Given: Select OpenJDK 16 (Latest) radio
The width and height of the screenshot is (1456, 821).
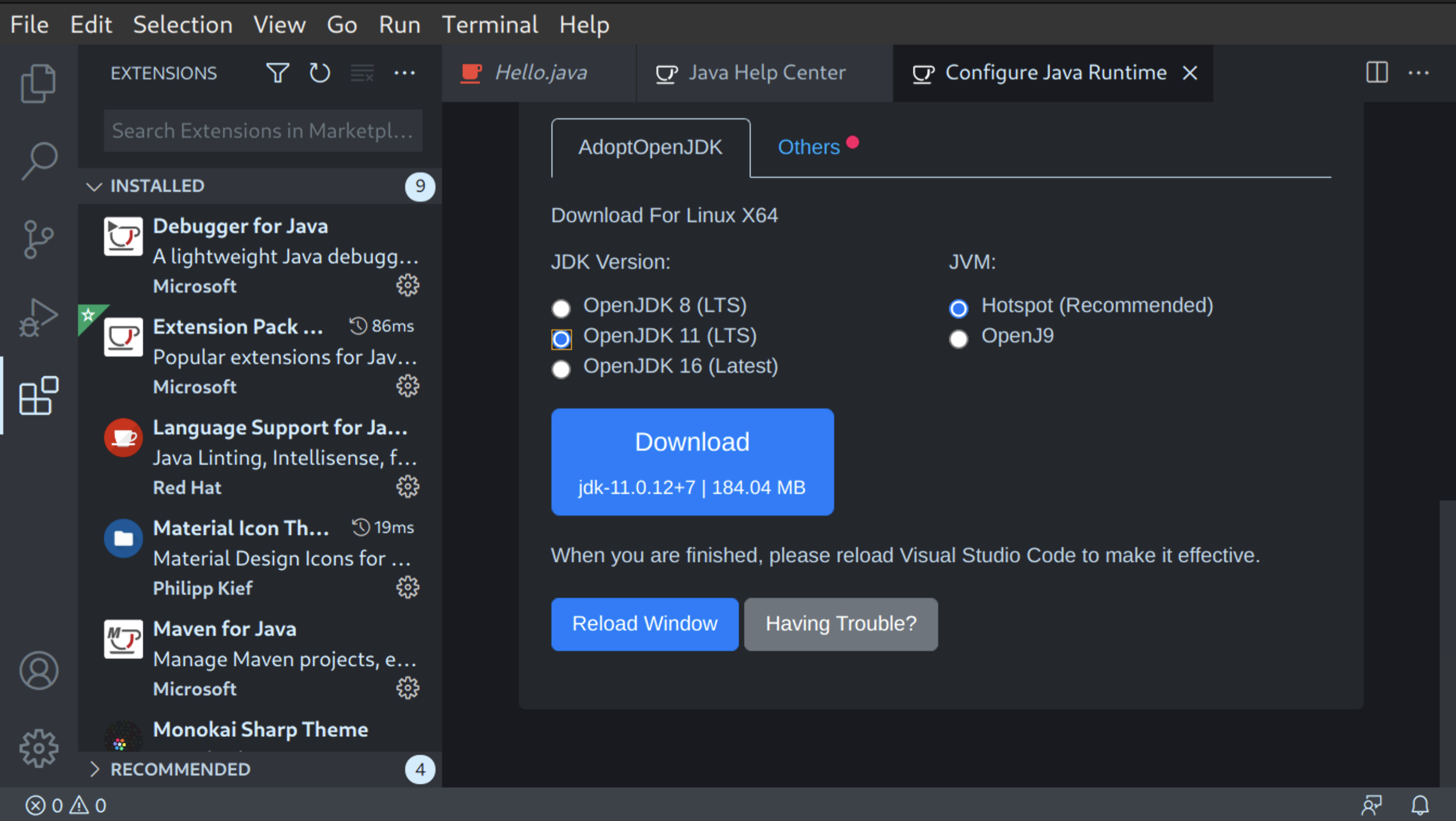Looking at the screenshot, I should pos(561,369).
